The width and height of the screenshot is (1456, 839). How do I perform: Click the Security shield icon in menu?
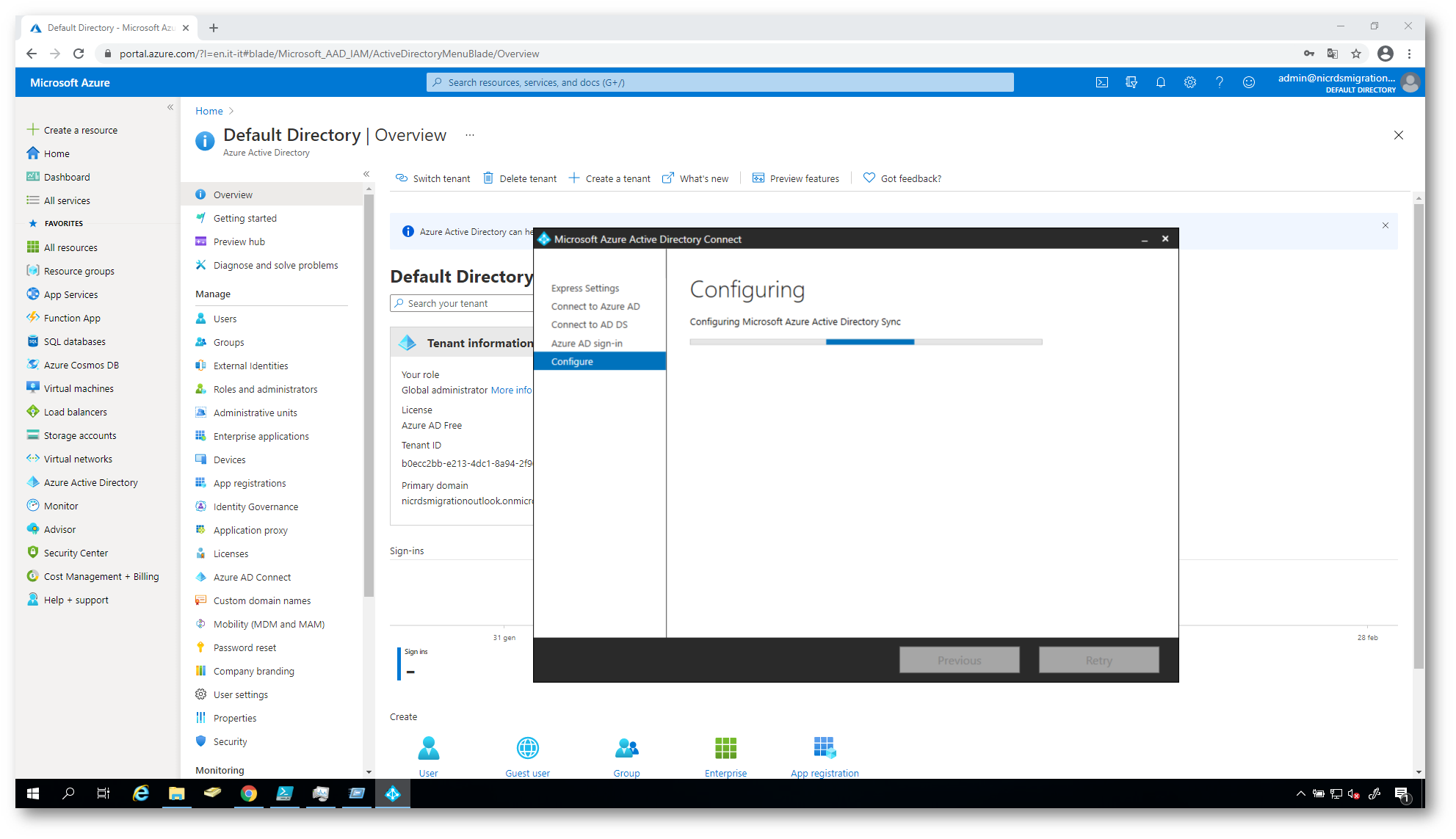(x=200, y=741)
